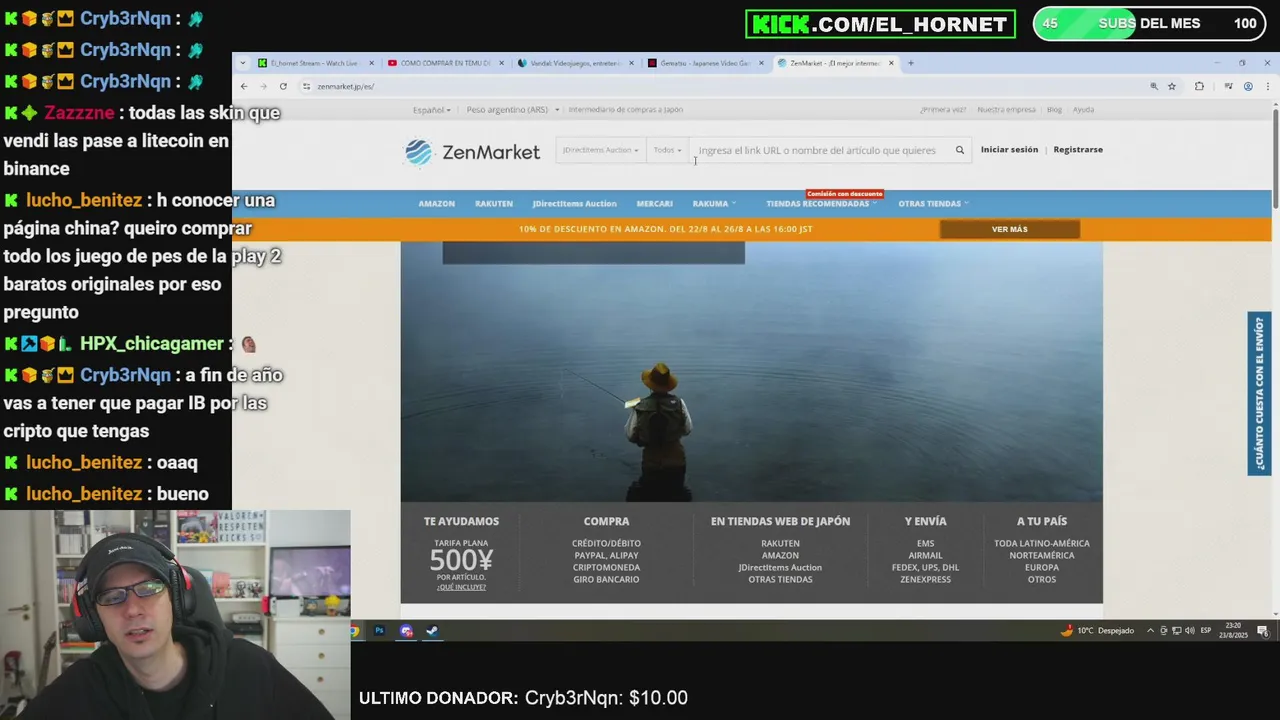1280x720 pixels.
Task: Expand the TIENDAS RECOMENDADAS menu
Action: 821,204
